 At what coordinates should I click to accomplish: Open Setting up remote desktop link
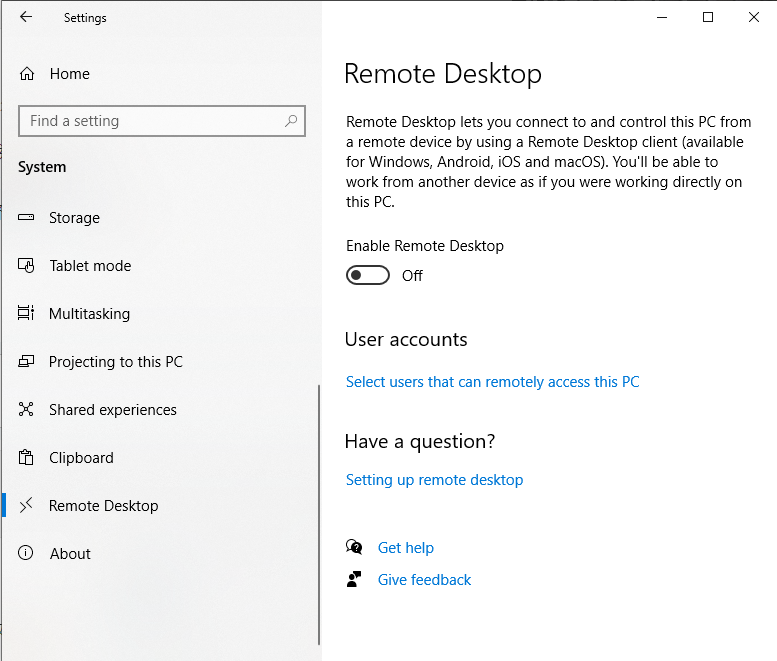coord(435,480)
